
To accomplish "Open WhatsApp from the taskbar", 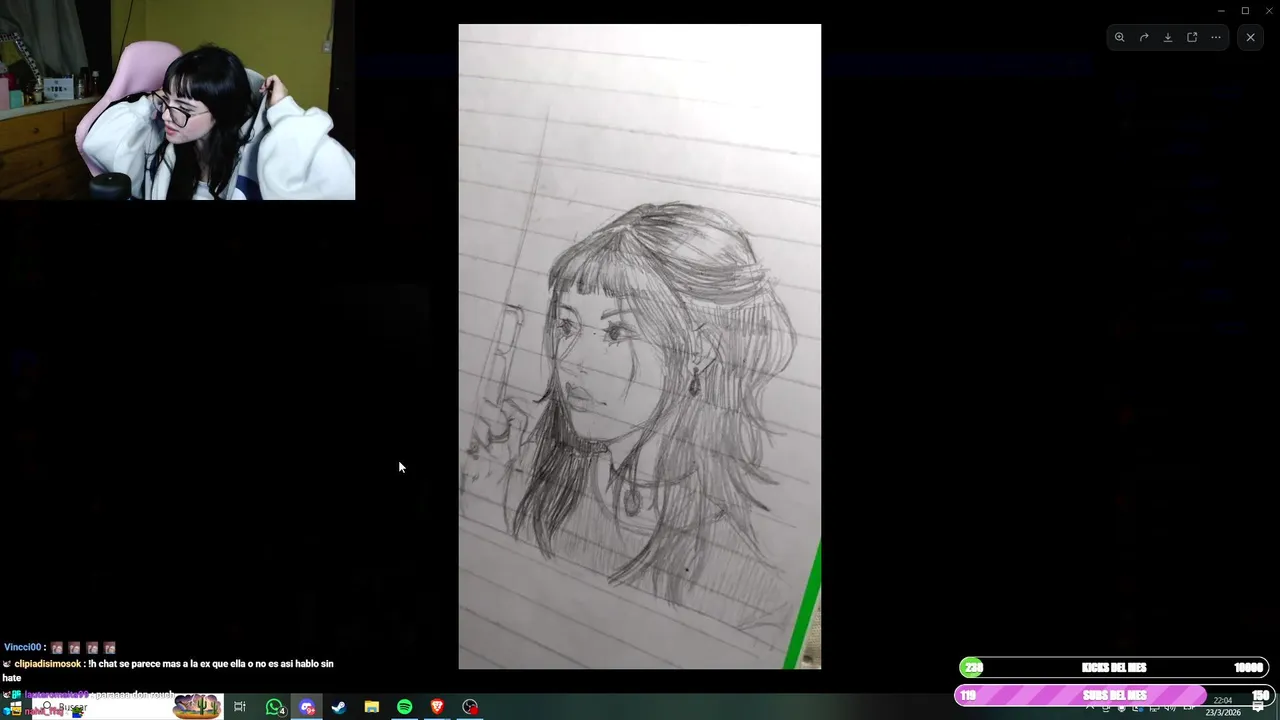I will (275, 707).
